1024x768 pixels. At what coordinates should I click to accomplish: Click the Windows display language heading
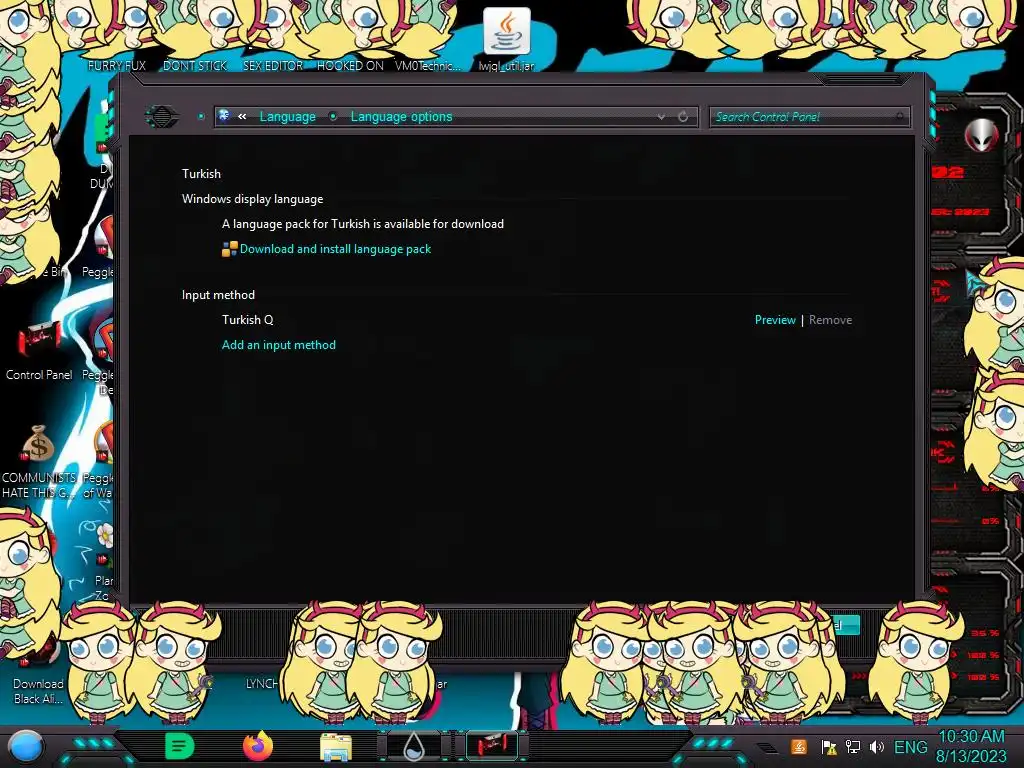[252, 199]
